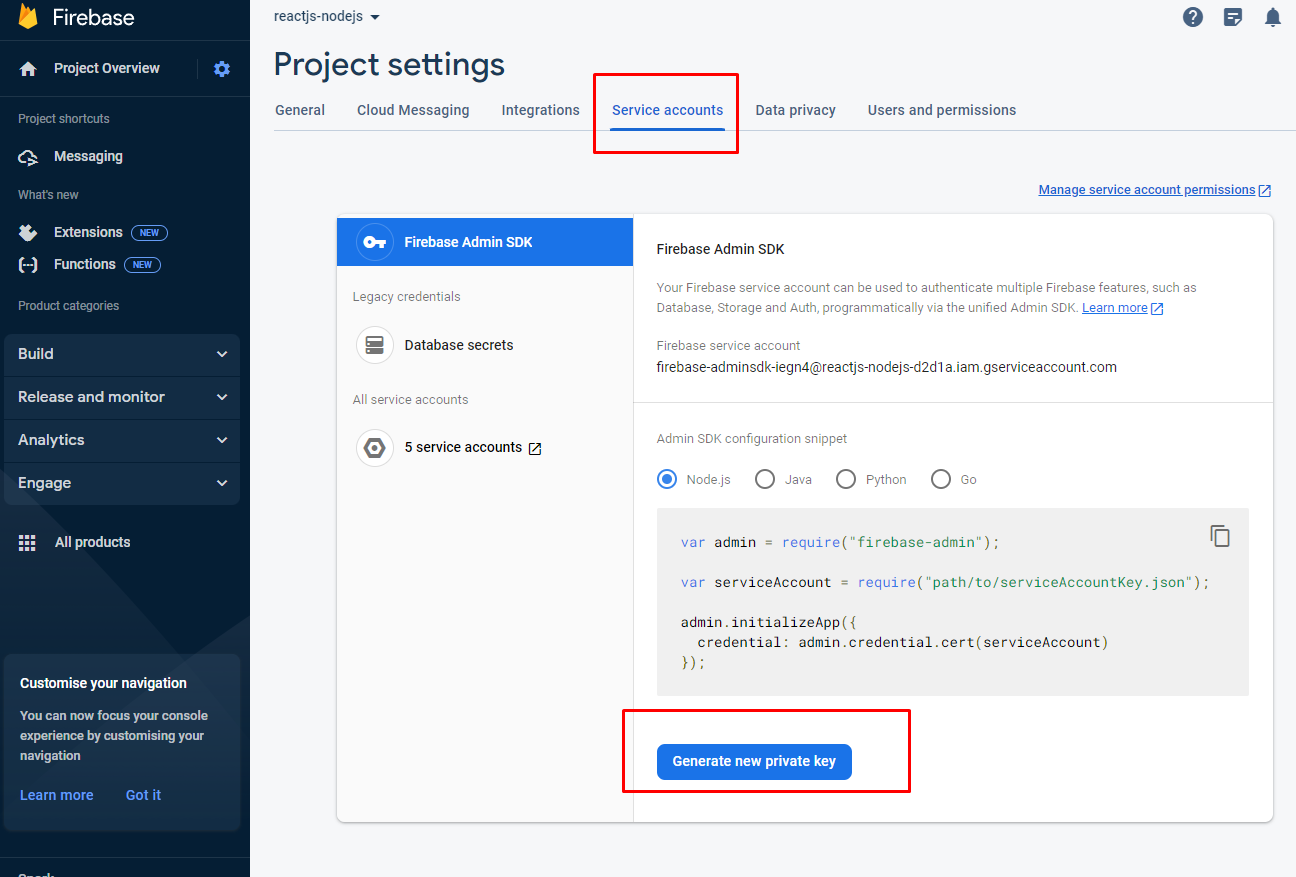Switch to the Cloud Messaging tab

coord(413,110)
